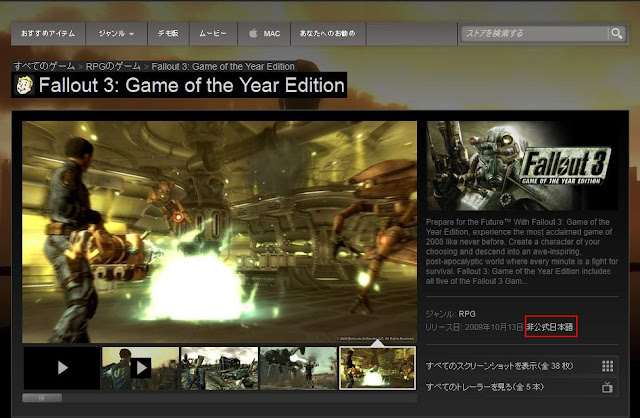Click the release date 2009年10月13日 text
The height and width of the screenshot is (418, 640).
[x=493, y=327]
